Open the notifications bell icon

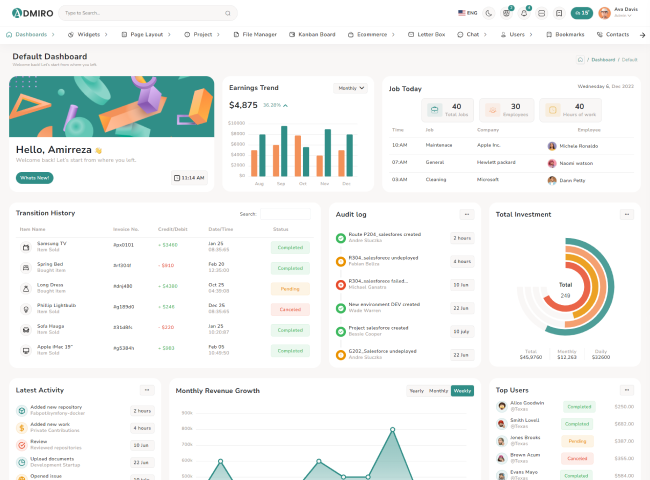(525, 13)
